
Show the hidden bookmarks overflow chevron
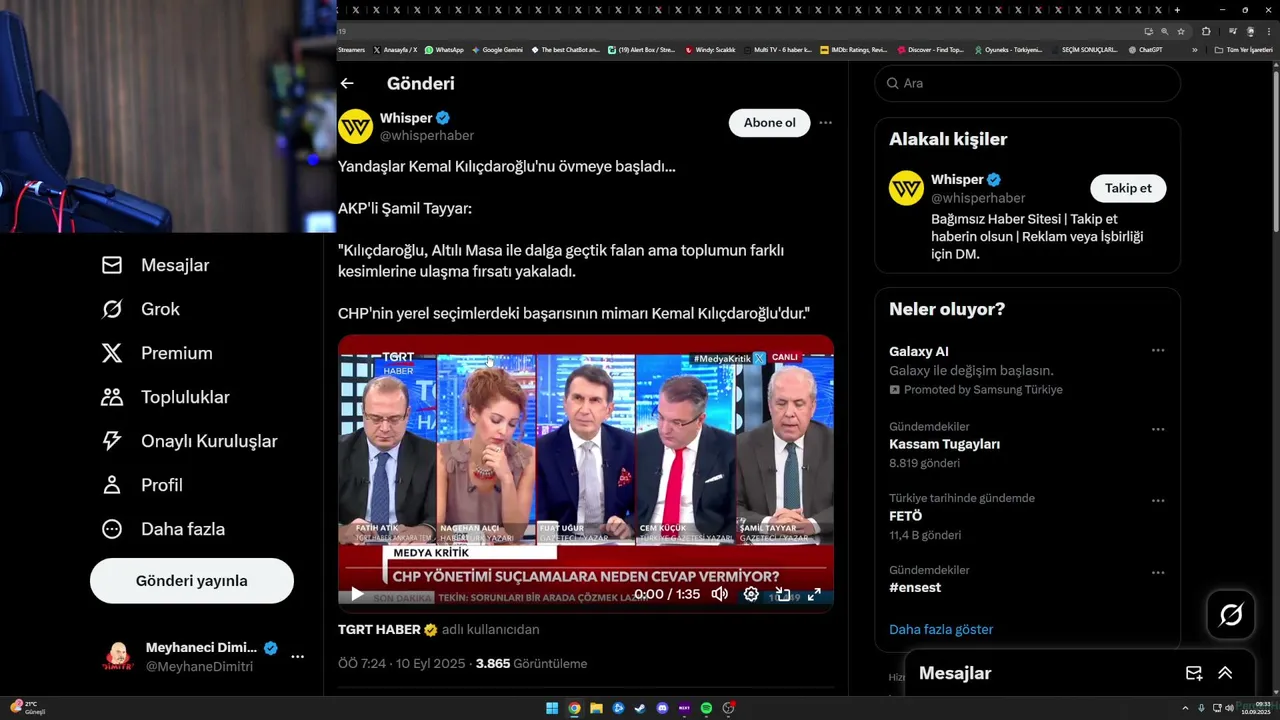[1195, 50]
